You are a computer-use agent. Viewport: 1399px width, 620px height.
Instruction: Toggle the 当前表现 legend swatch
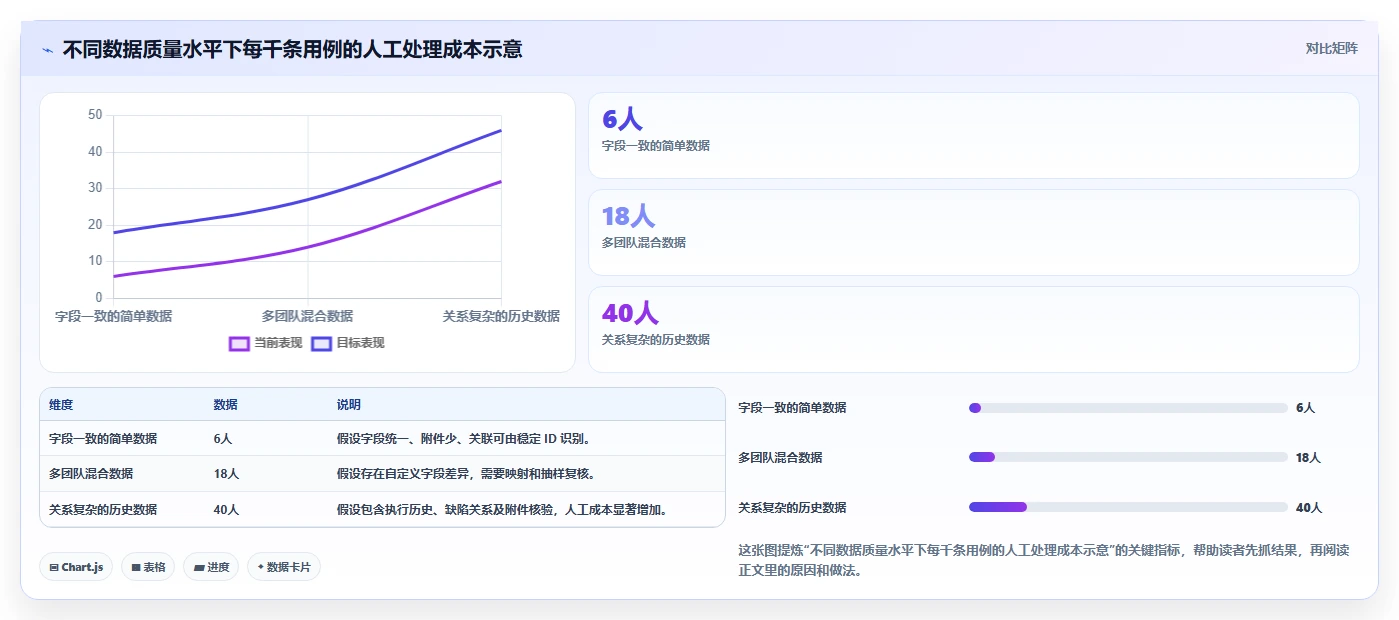[x=239, y=343]
